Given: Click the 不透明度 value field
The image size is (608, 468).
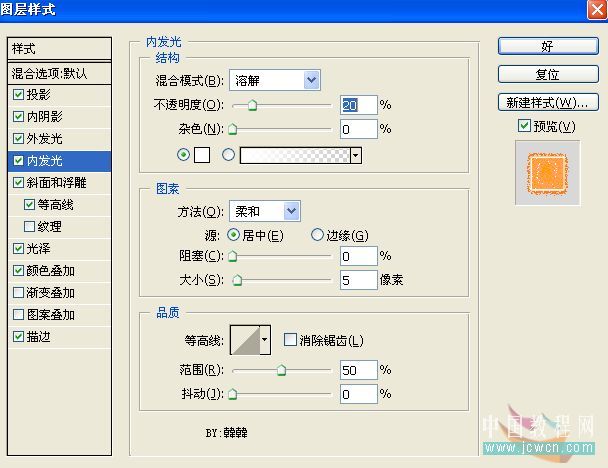Looking at the screenshot, I should click(358, 105).
